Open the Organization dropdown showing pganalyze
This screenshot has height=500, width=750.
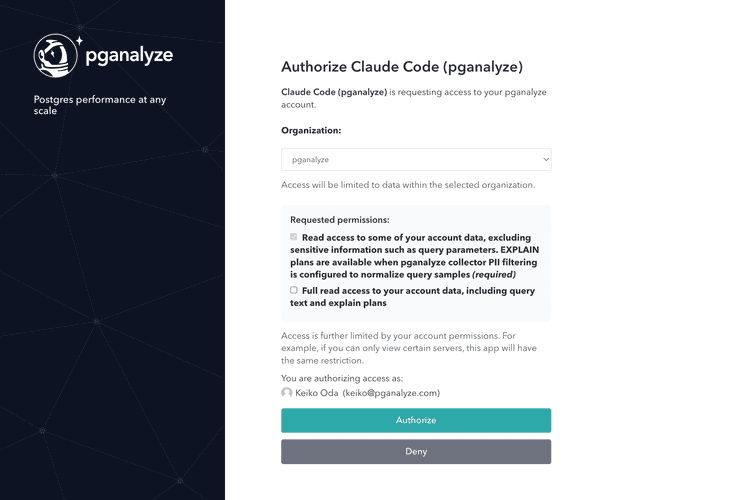[x=416, y=159]
